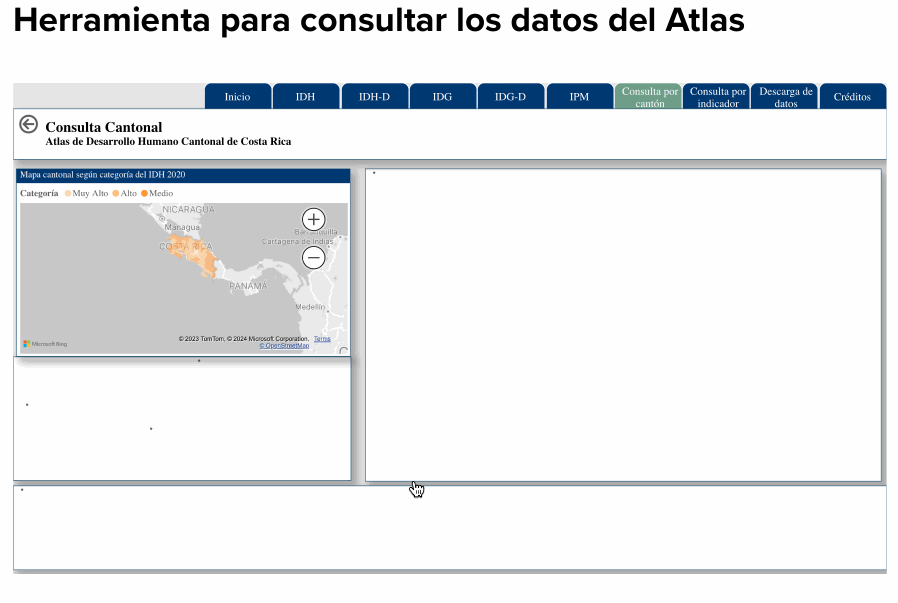Click the back arrow beside Consulta Cantonal

coord(28,124)
